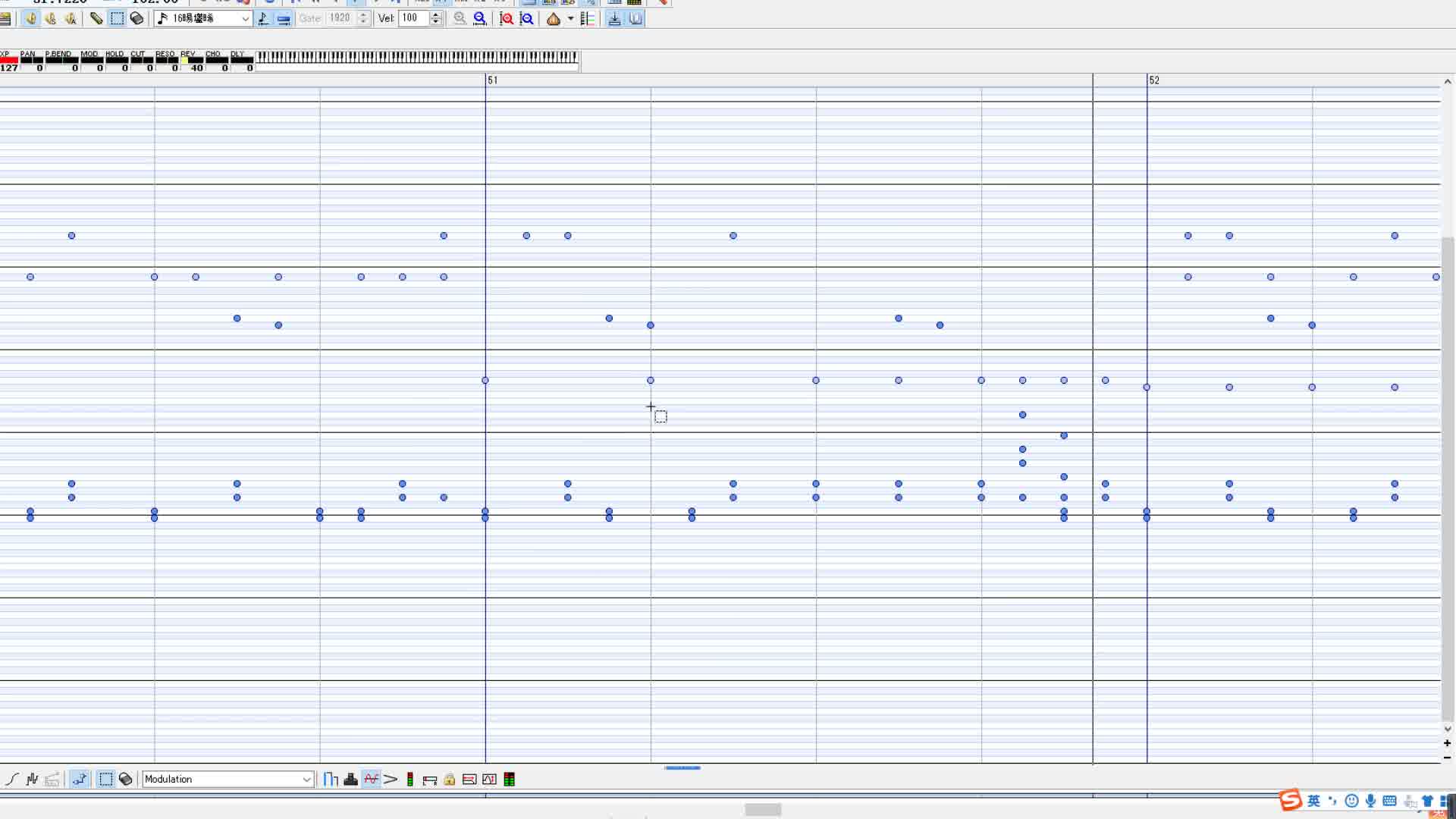Click the IME microphone voice input icon

1370,801
